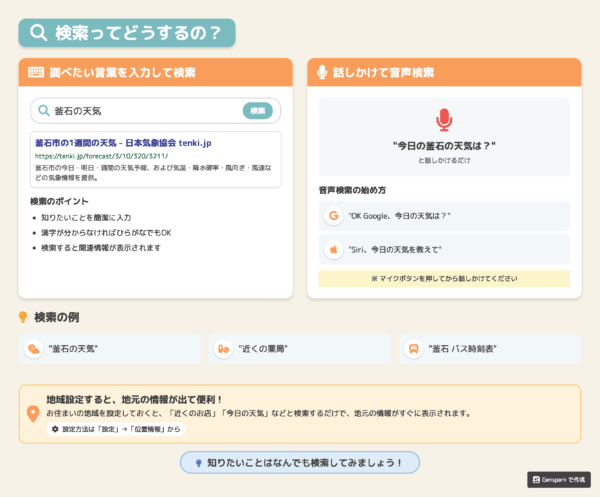Tap the large red microphone icon
600x497 pixels.
444,120
